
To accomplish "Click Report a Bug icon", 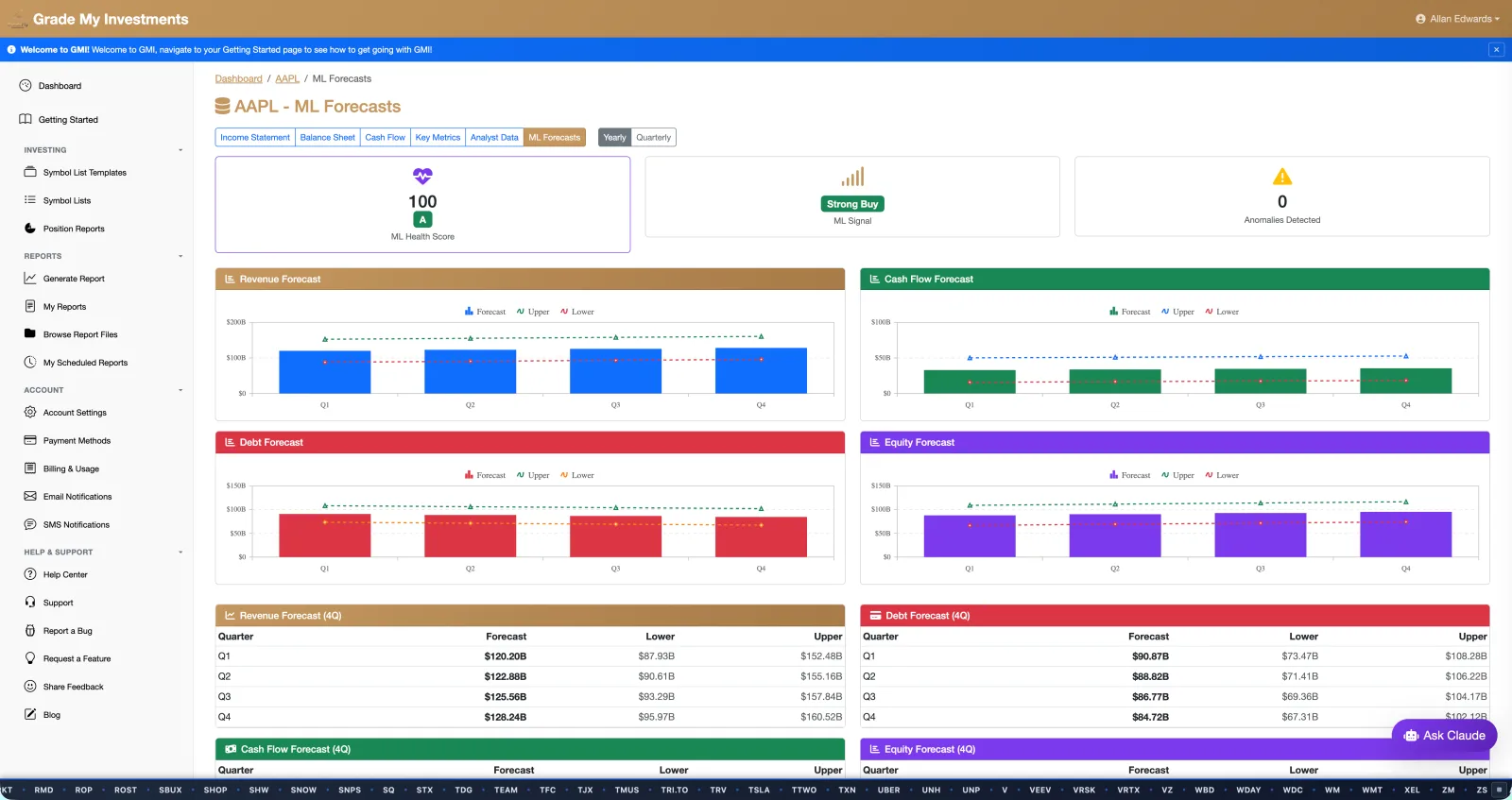I will (30, 630).
